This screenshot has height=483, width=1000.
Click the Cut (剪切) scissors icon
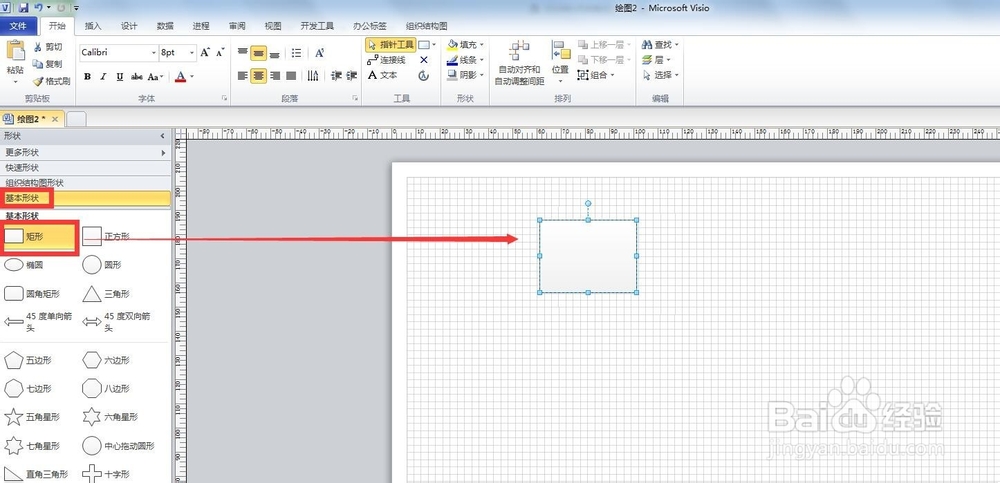point(37,47)
